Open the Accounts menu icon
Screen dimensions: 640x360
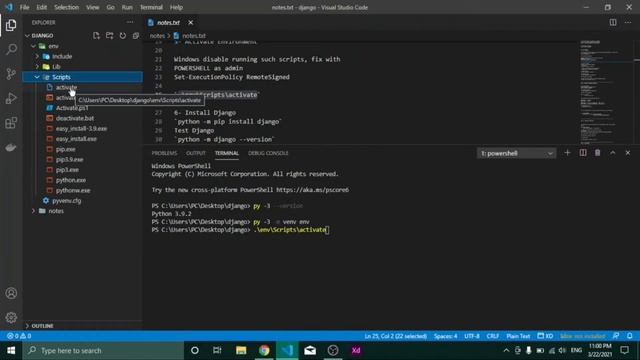tap(11, 293)
